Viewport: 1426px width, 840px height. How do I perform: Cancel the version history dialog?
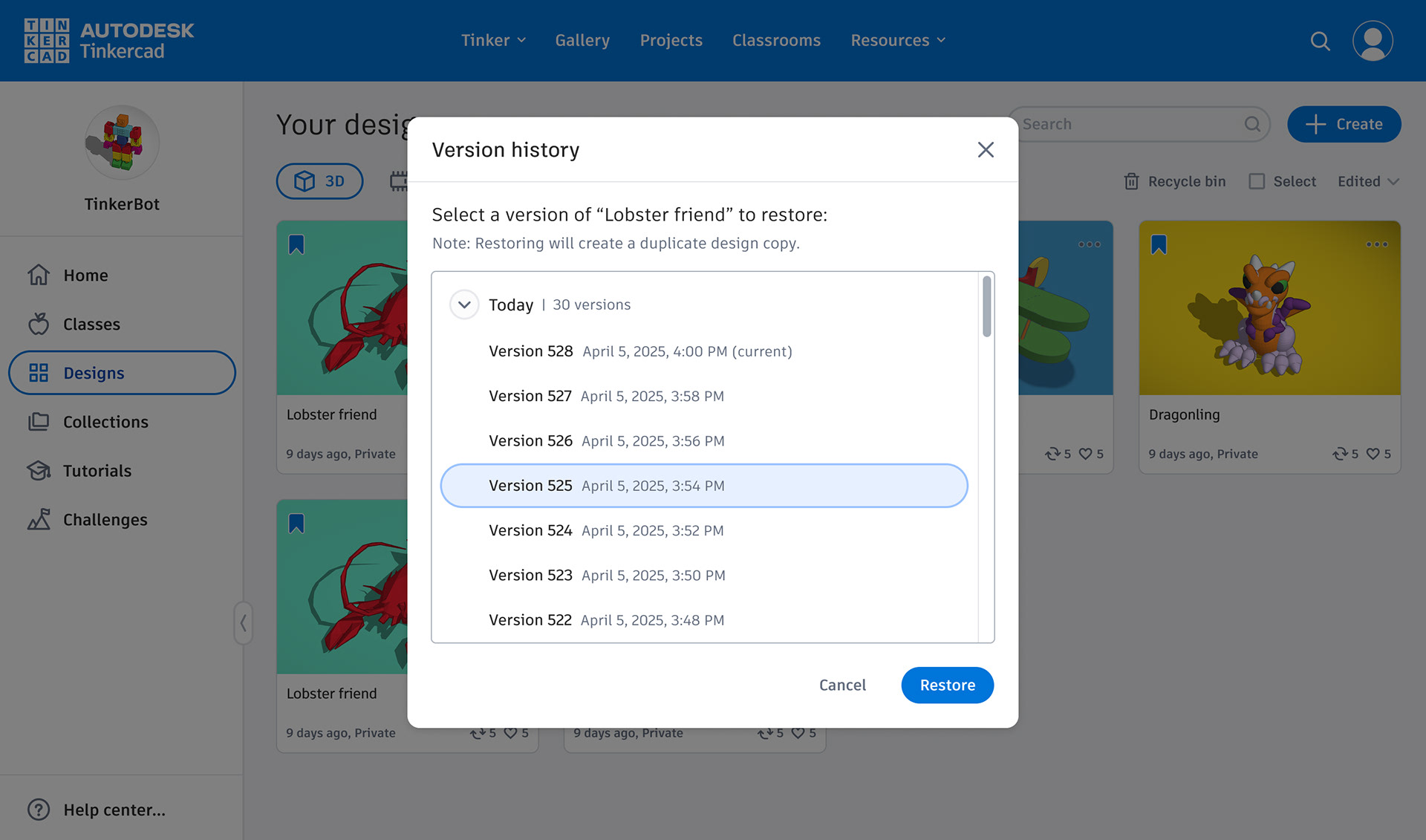(x=842, y=685)
